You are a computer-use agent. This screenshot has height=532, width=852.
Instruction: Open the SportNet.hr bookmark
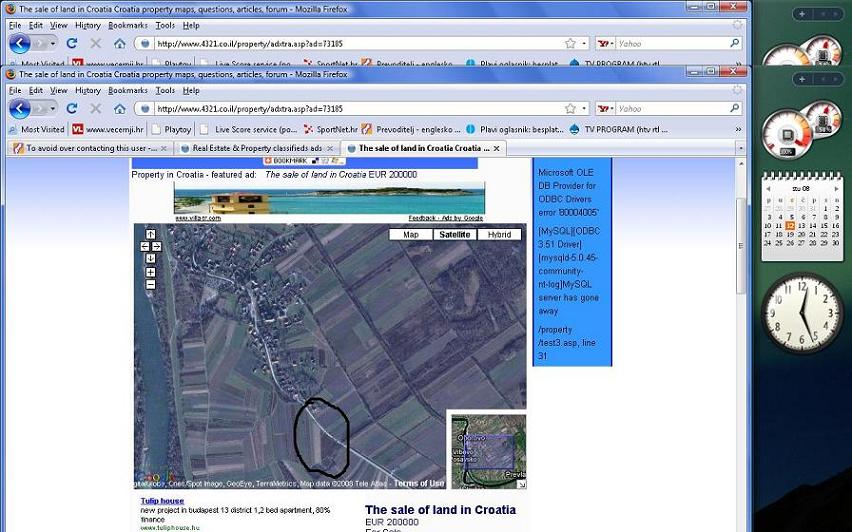pyautogui.click(x=330, y=129)
